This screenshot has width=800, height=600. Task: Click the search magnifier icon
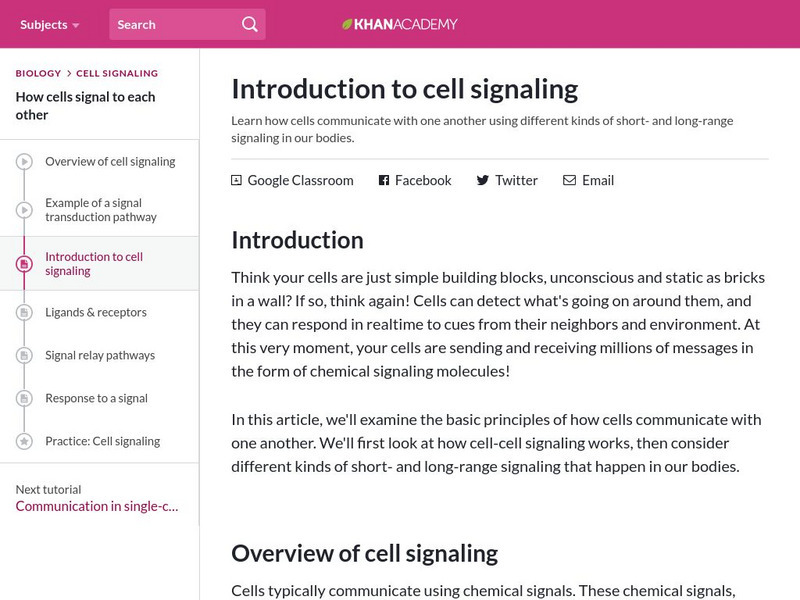coord(249,24)
